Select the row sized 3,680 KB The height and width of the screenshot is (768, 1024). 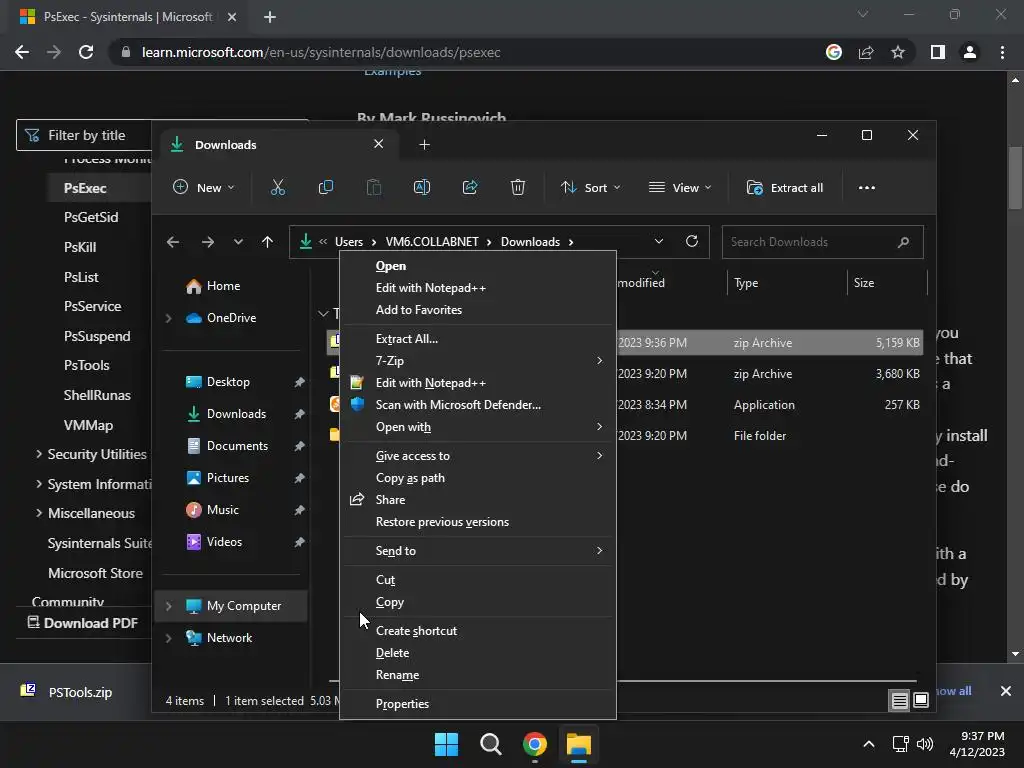pos(624,374)
